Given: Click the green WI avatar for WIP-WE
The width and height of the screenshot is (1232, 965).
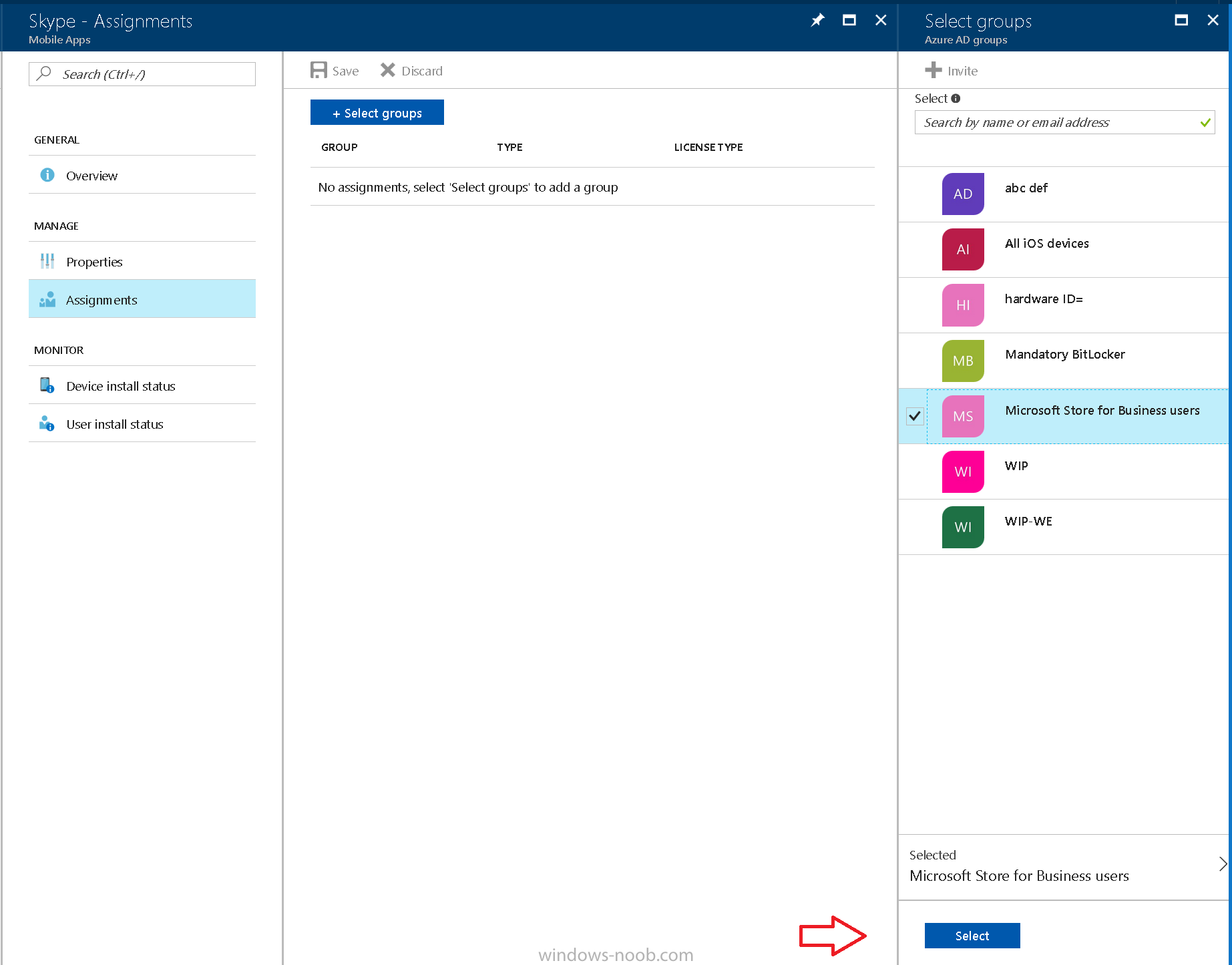Looking at the screenshot, I should [x=963, y=527].
